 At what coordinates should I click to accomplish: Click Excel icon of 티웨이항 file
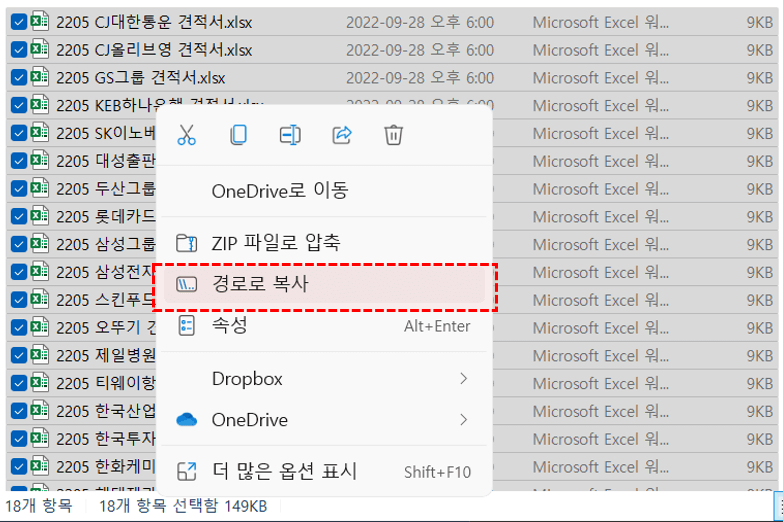click(x=39, y=383)
